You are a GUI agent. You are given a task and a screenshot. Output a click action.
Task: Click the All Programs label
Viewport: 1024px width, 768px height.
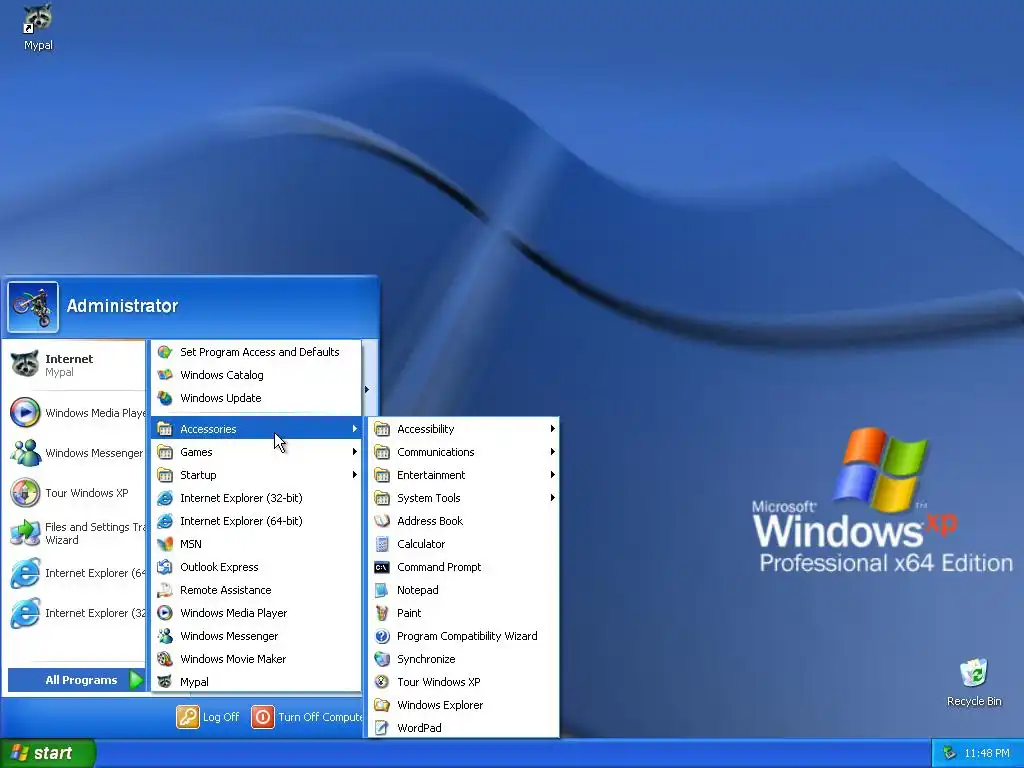click(x=81, y=680)
